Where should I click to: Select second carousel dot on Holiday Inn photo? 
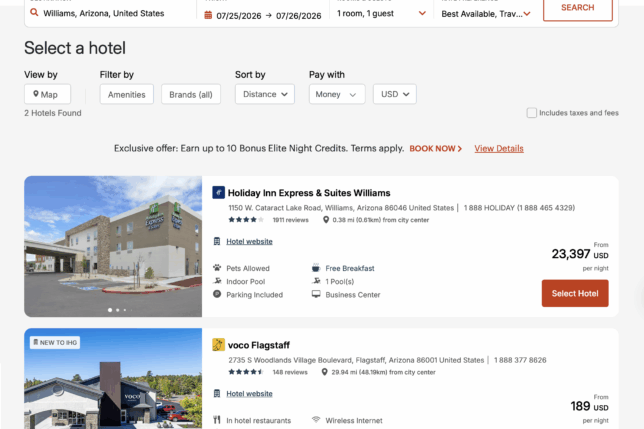click(117, 310)
